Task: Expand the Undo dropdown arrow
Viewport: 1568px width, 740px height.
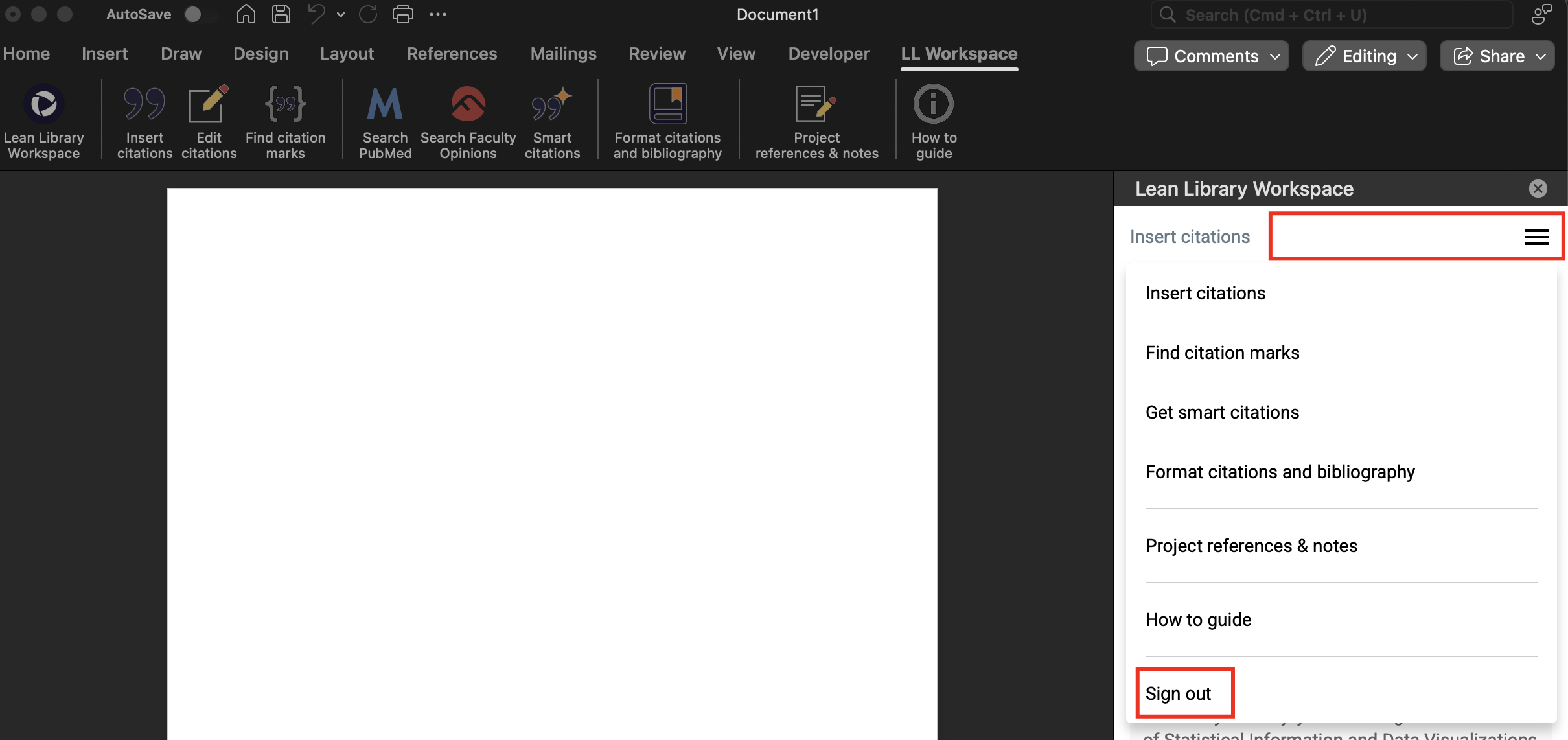Action: click(x=340, y=14)
